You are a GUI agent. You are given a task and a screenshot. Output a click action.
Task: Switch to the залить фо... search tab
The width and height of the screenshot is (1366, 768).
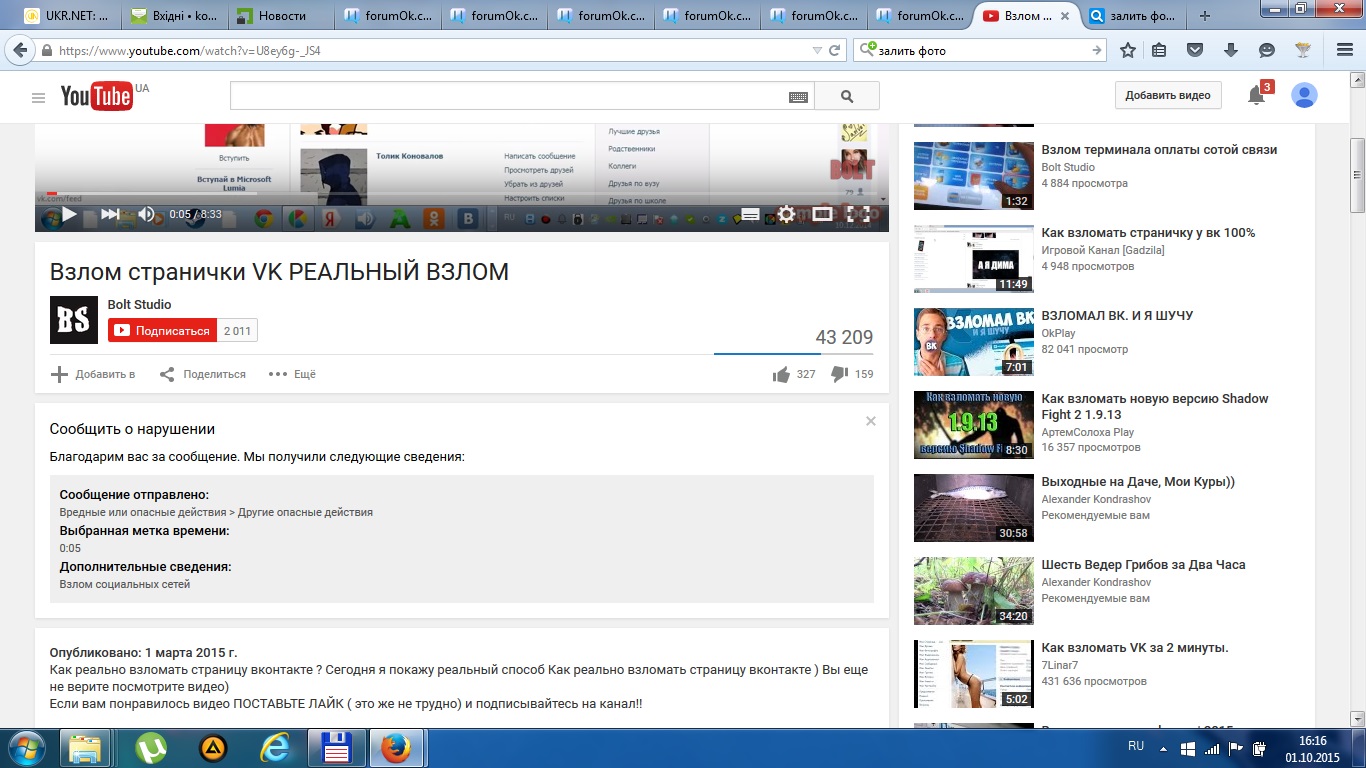click(1135, 16)
